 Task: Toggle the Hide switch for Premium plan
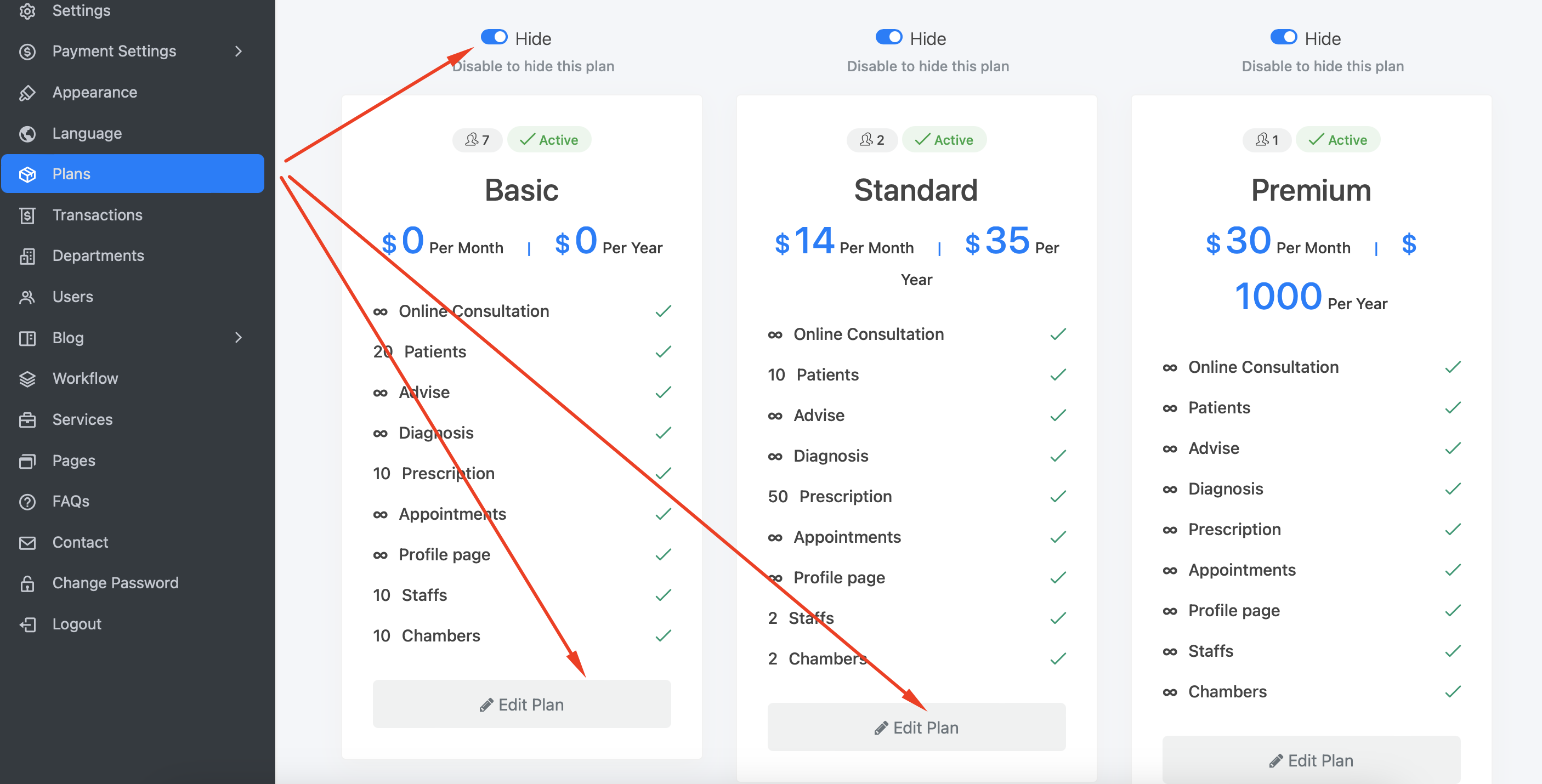[x=1283, y=37]
